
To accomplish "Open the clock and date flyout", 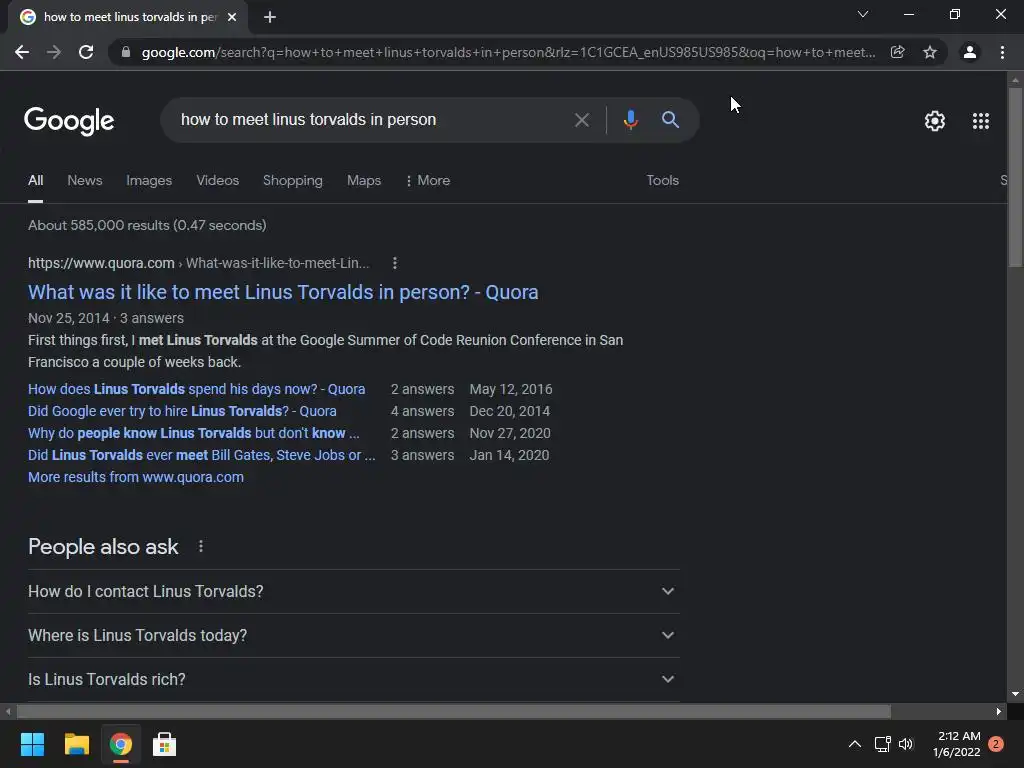I will point(957,744).
